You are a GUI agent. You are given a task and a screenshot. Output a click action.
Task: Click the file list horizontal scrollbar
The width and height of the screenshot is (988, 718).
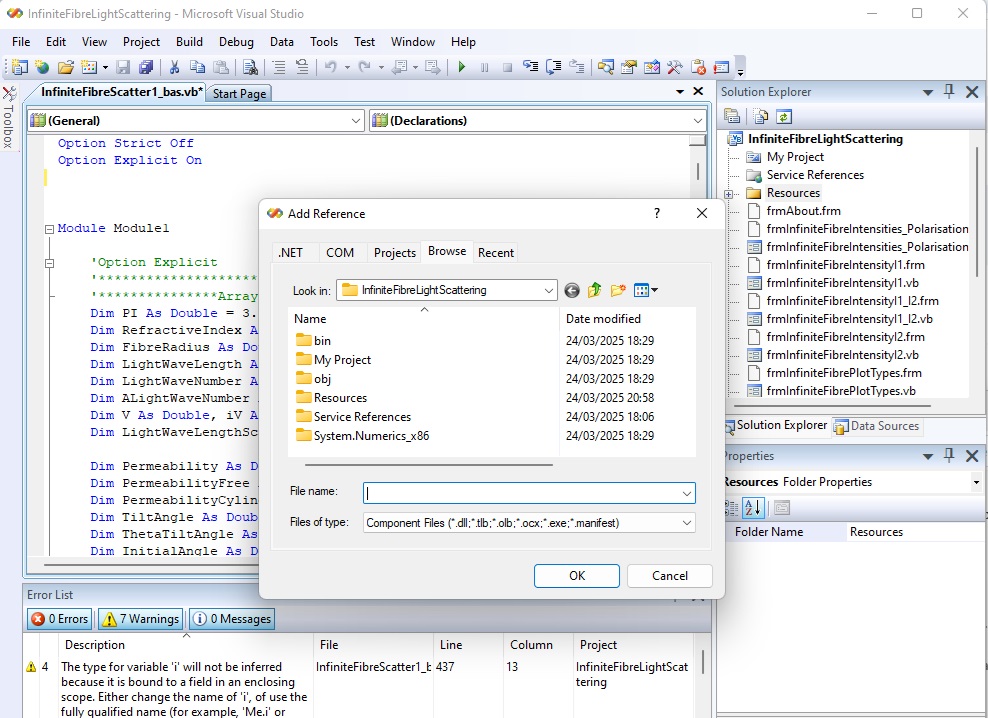[x=428, y=464]
